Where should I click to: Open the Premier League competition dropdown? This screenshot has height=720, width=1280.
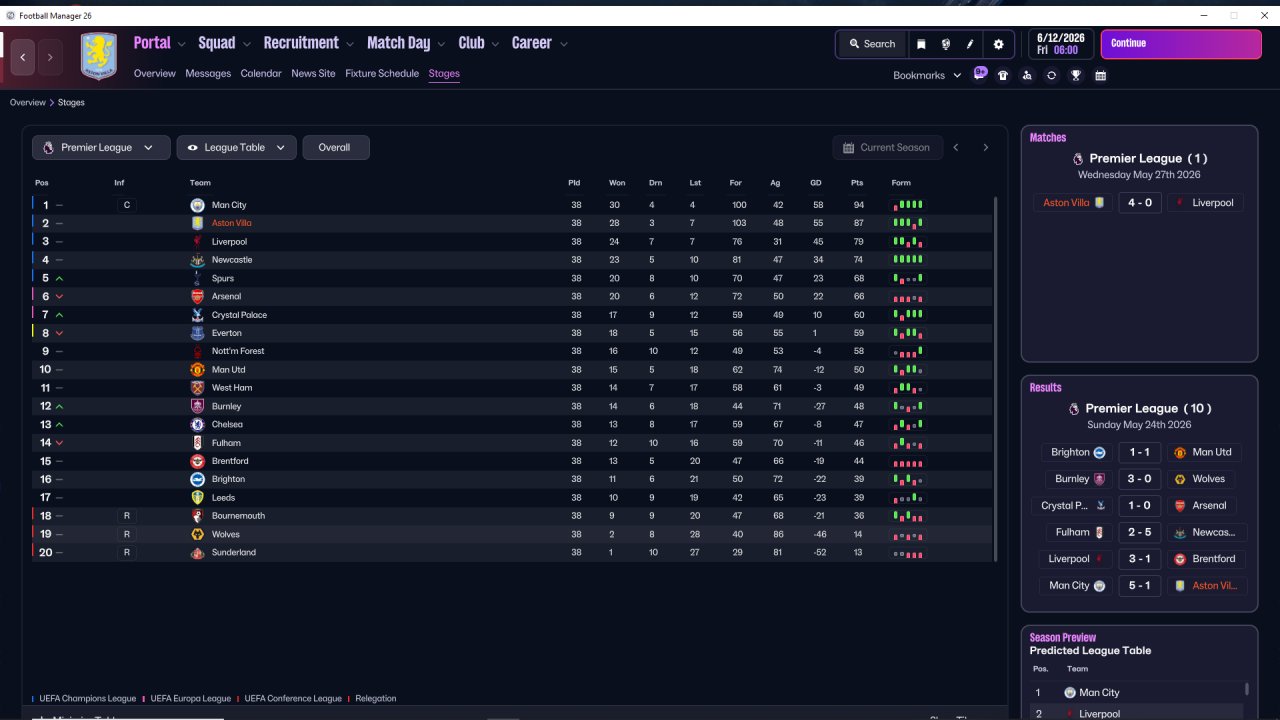coord(100,148)
